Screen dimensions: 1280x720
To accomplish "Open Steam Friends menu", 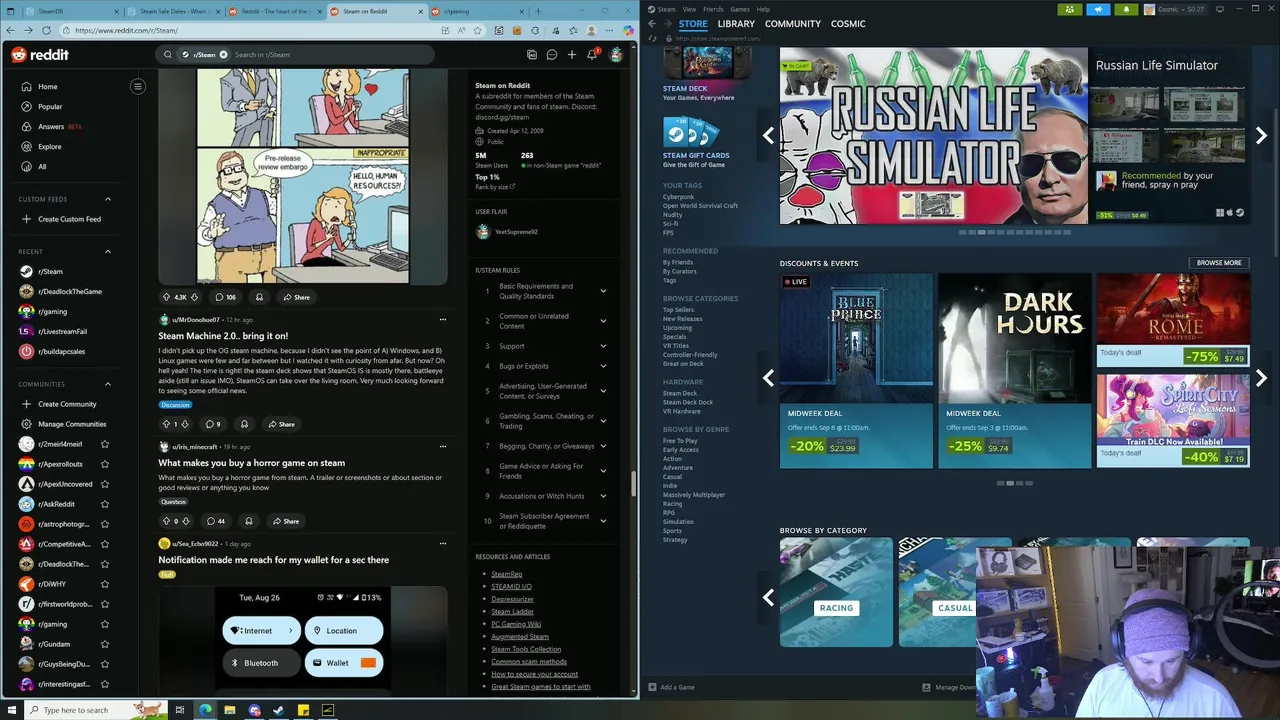I will click(x=713, y=9).
